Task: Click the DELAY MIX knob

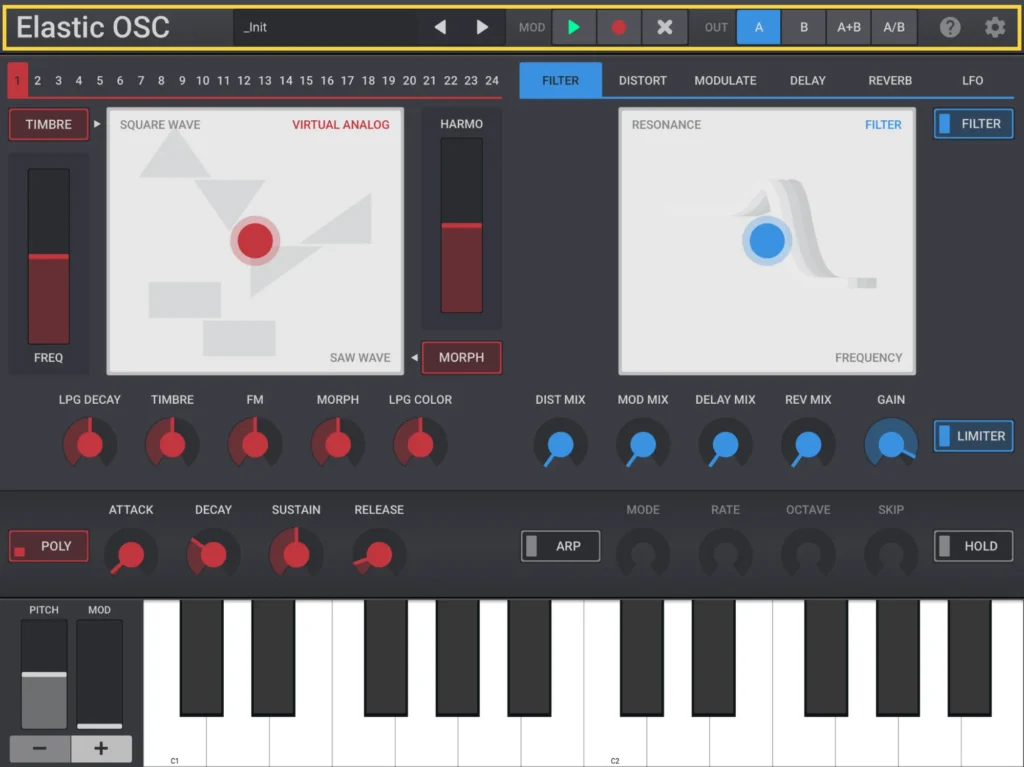Action: 725,444
